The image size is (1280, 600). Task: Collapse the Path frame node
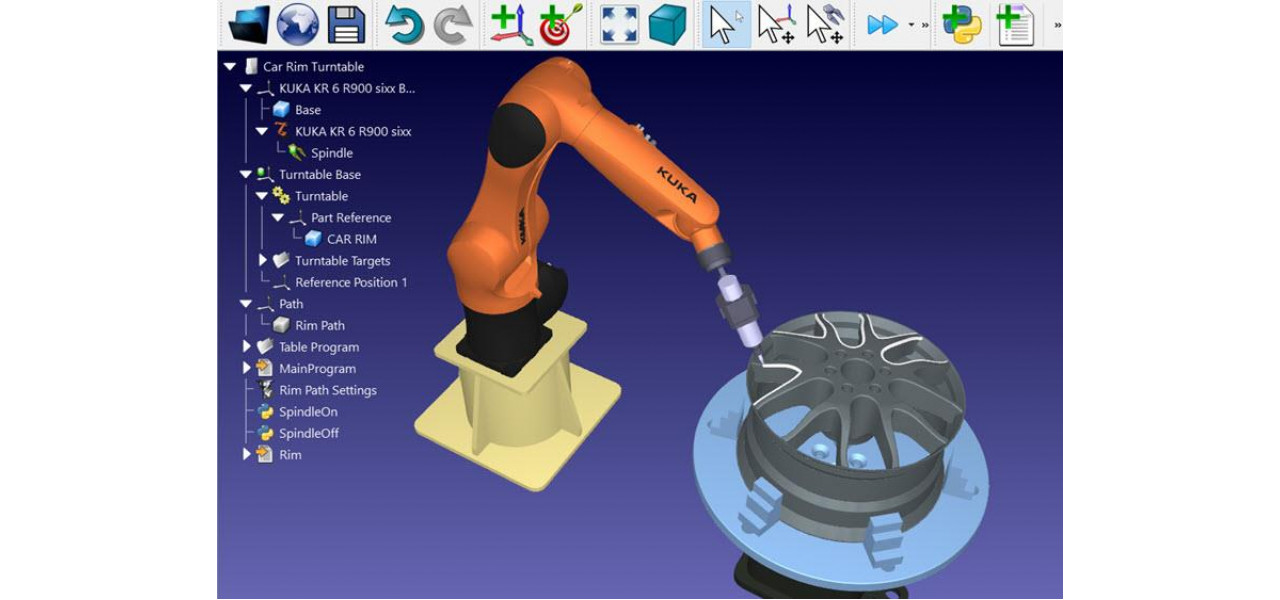246,304
